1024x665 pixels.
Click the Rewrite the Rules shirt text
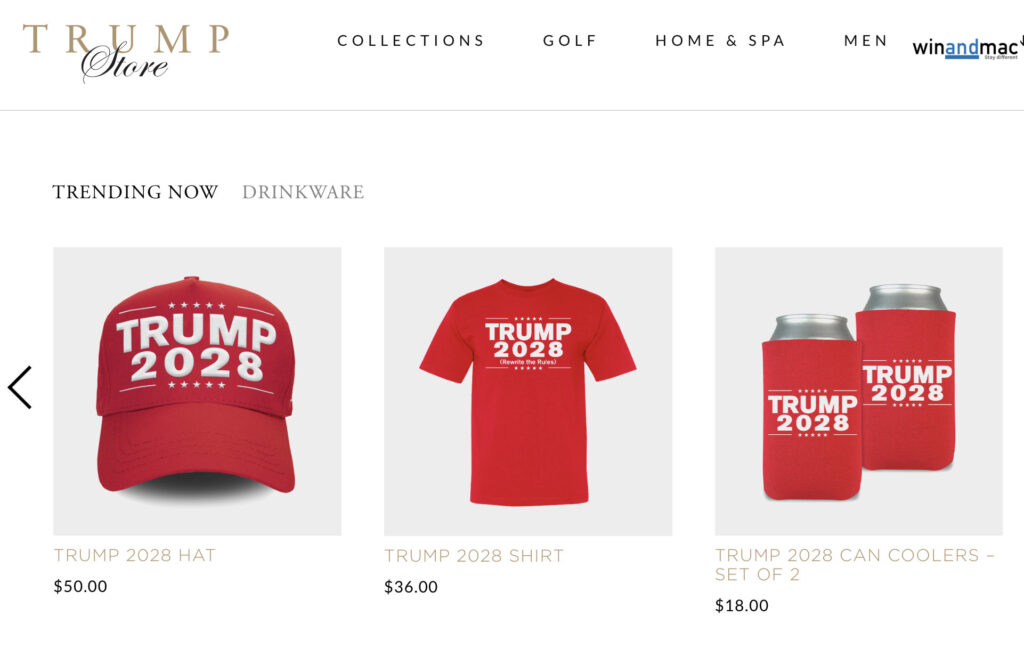pos(528,362)
